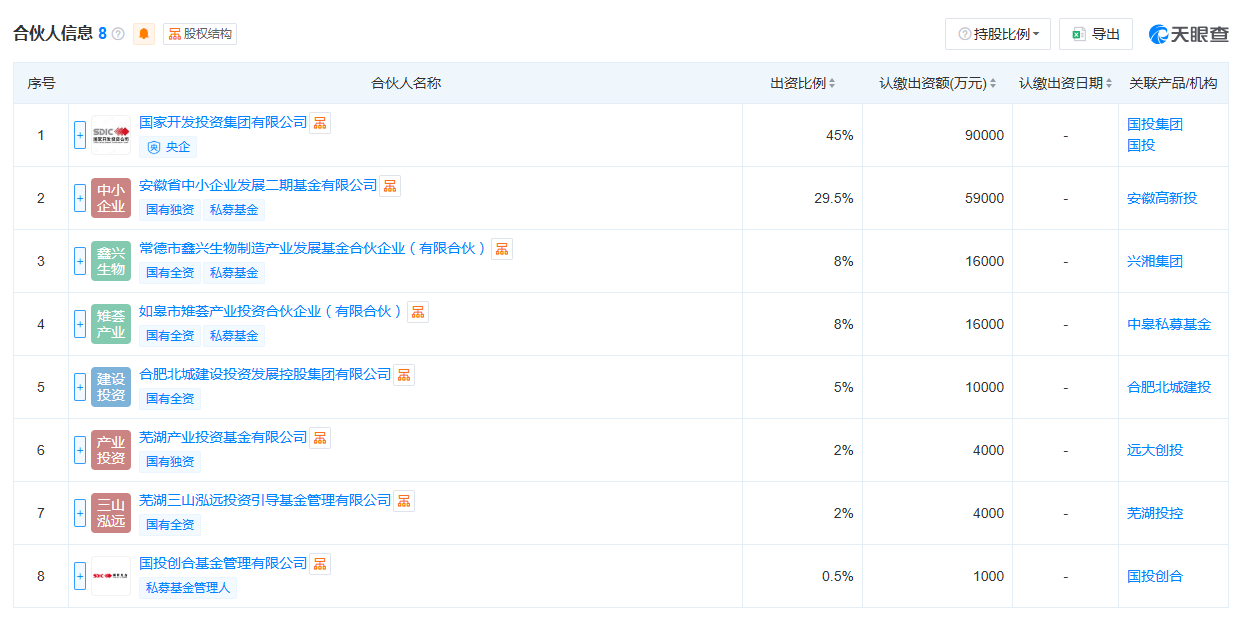This screenshot has width=1240, height=622.
Task: Click equity structure icon beside 芜湖三山泓远
Action: pyautogui.click(x=404, y=501)
